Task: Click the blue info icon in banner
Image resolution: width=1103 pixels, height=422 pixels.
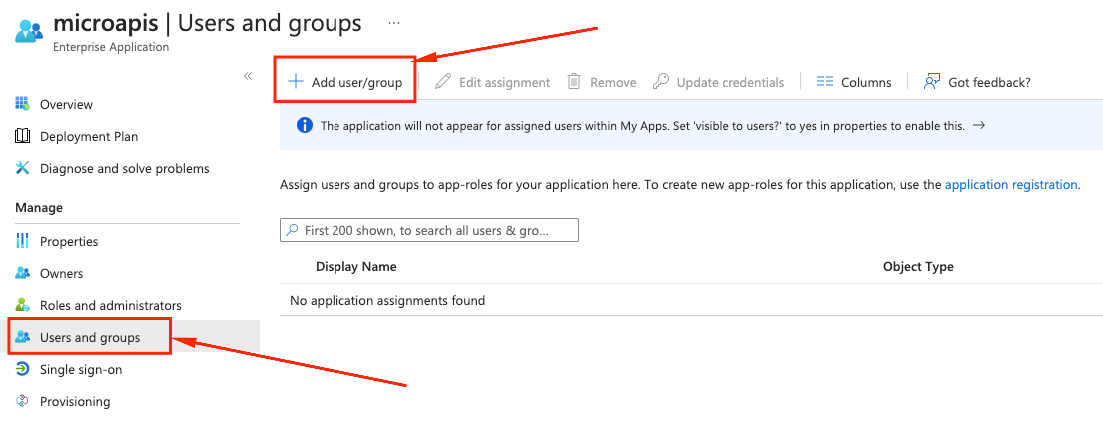Action: 305,125
